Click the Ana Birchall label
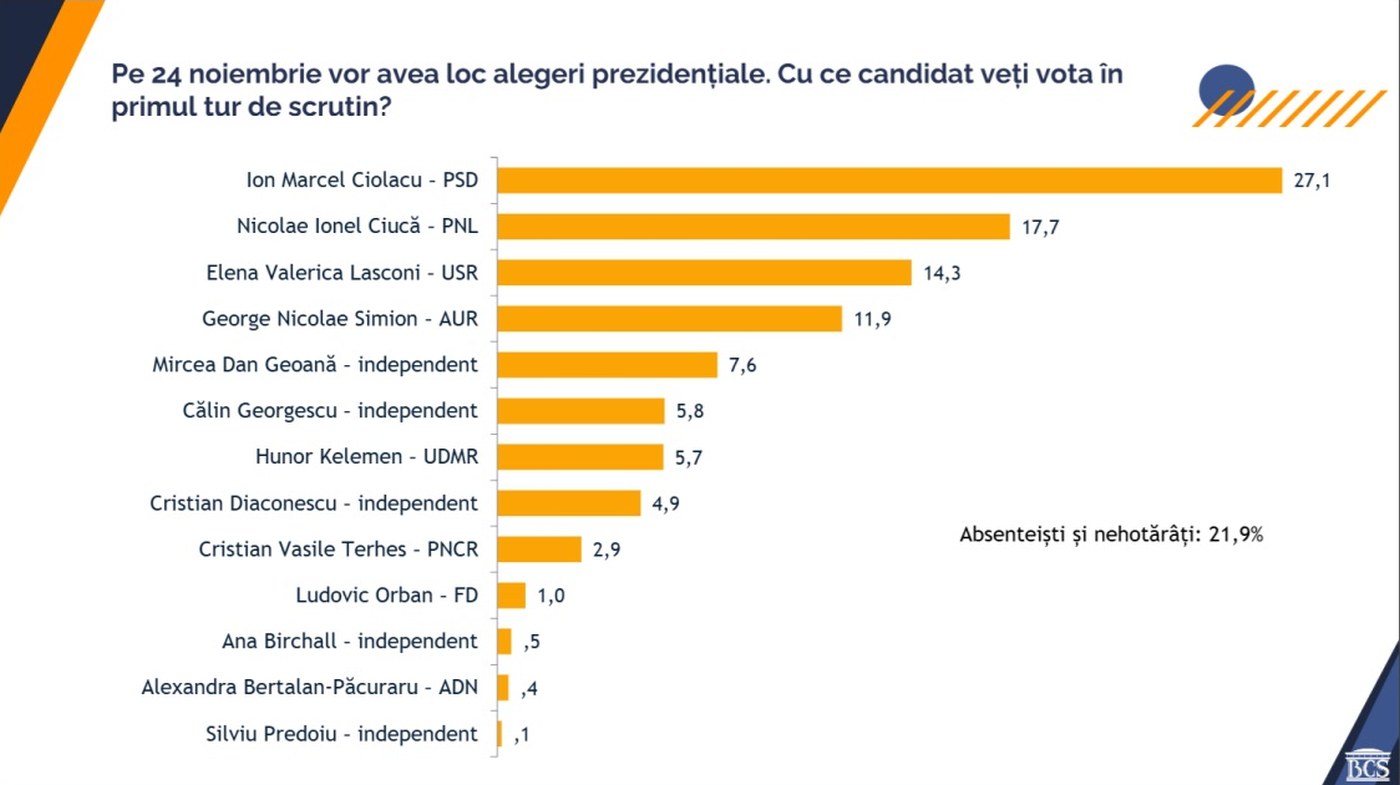The width and height of the screenshot is (1400, 785). [350, 641]
